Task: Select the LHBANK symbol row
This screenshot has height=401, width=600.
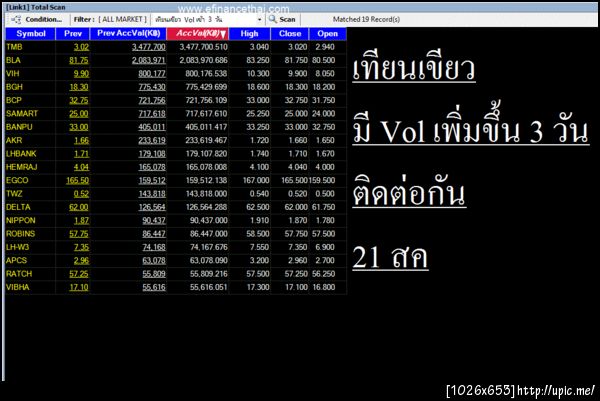Action: (x=176, y=154)
